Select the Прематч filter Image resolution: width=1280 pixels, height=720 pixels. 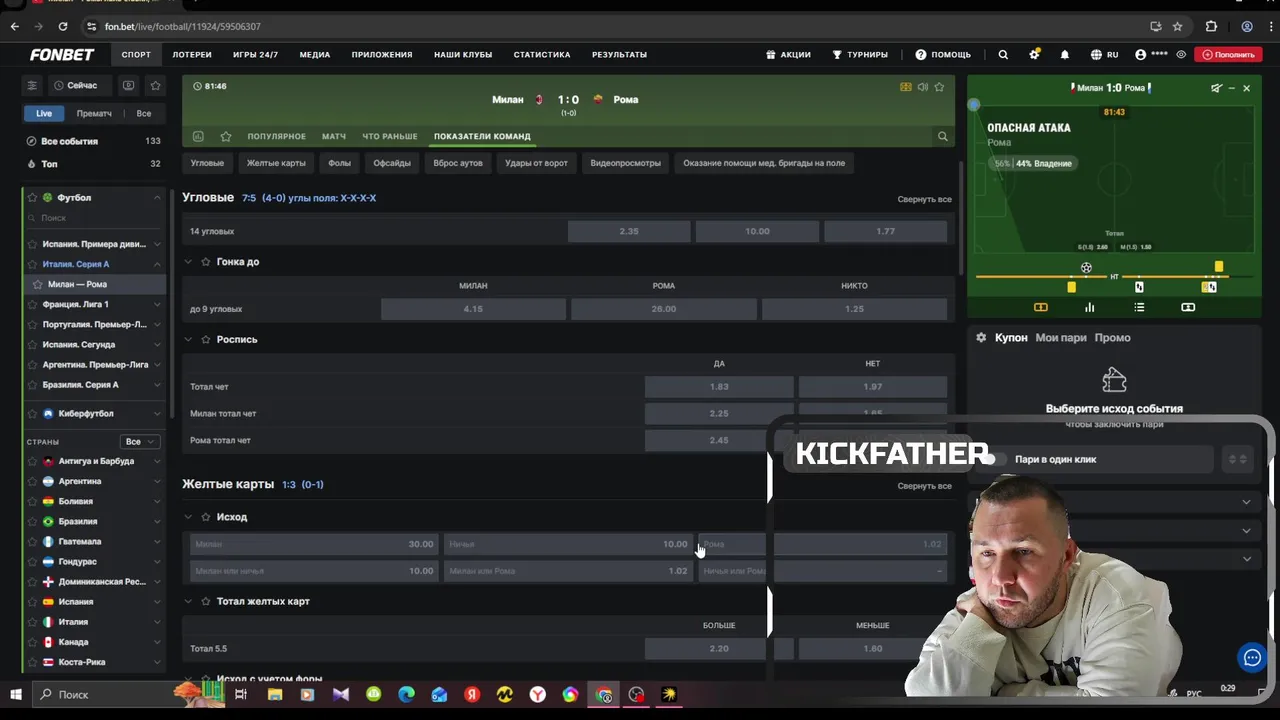[x=94, y=114]
